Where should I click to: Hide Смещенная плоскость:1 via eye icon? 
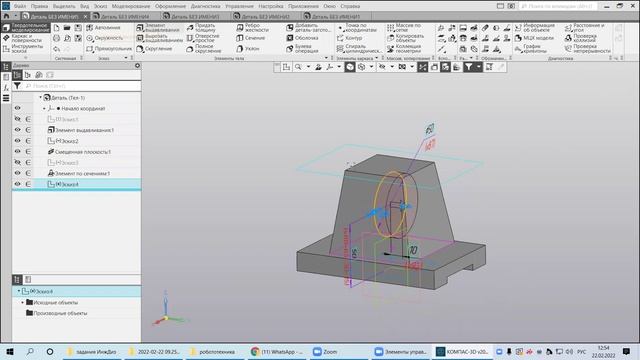[x=18, y=151]
